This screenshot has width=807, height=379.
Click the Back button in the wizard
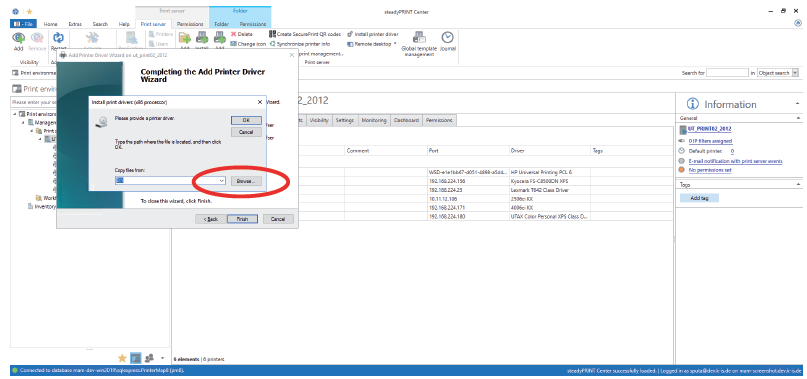click(x=210, y=219)
